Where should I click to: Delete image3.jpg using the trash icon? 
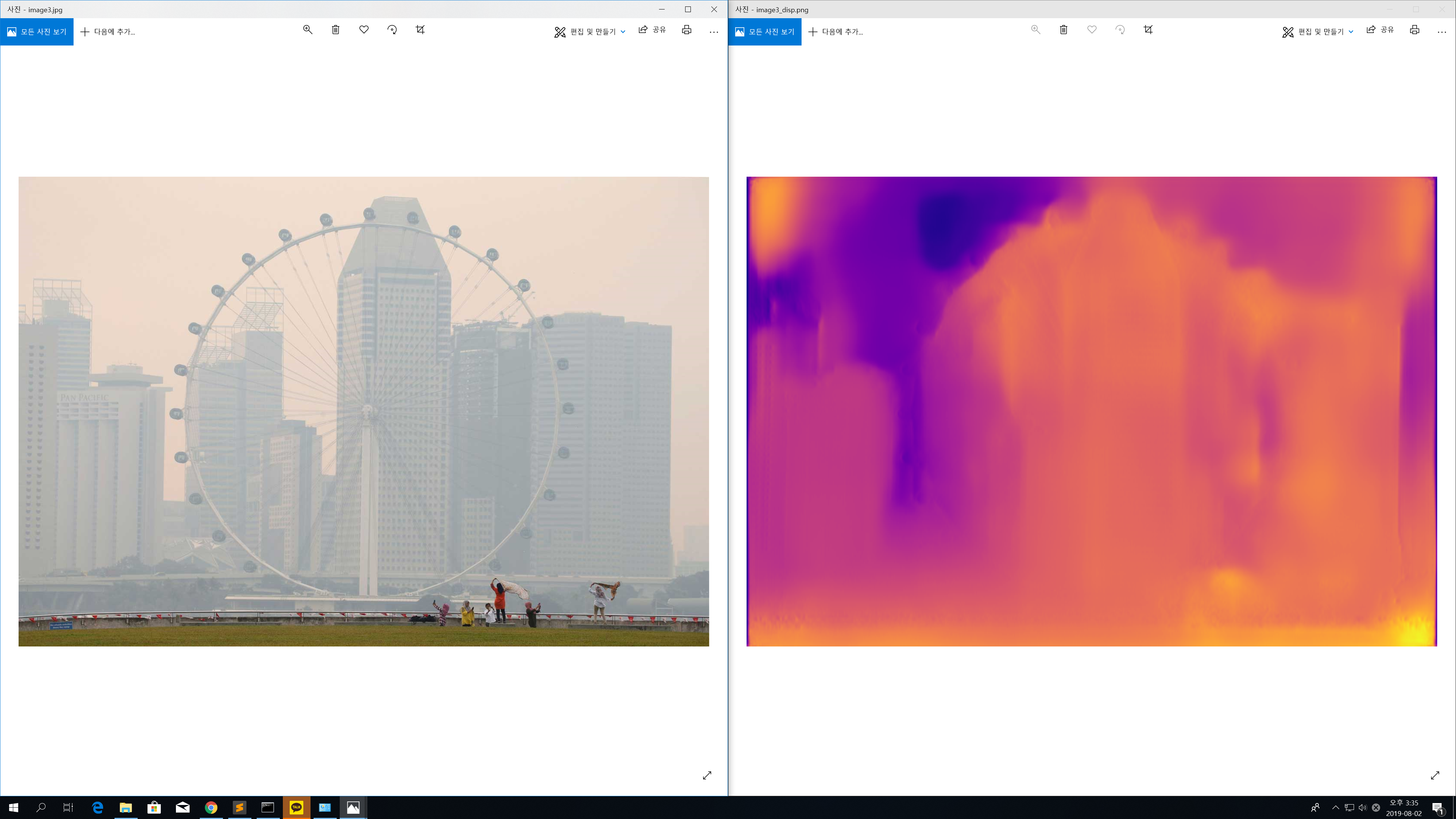336,30
